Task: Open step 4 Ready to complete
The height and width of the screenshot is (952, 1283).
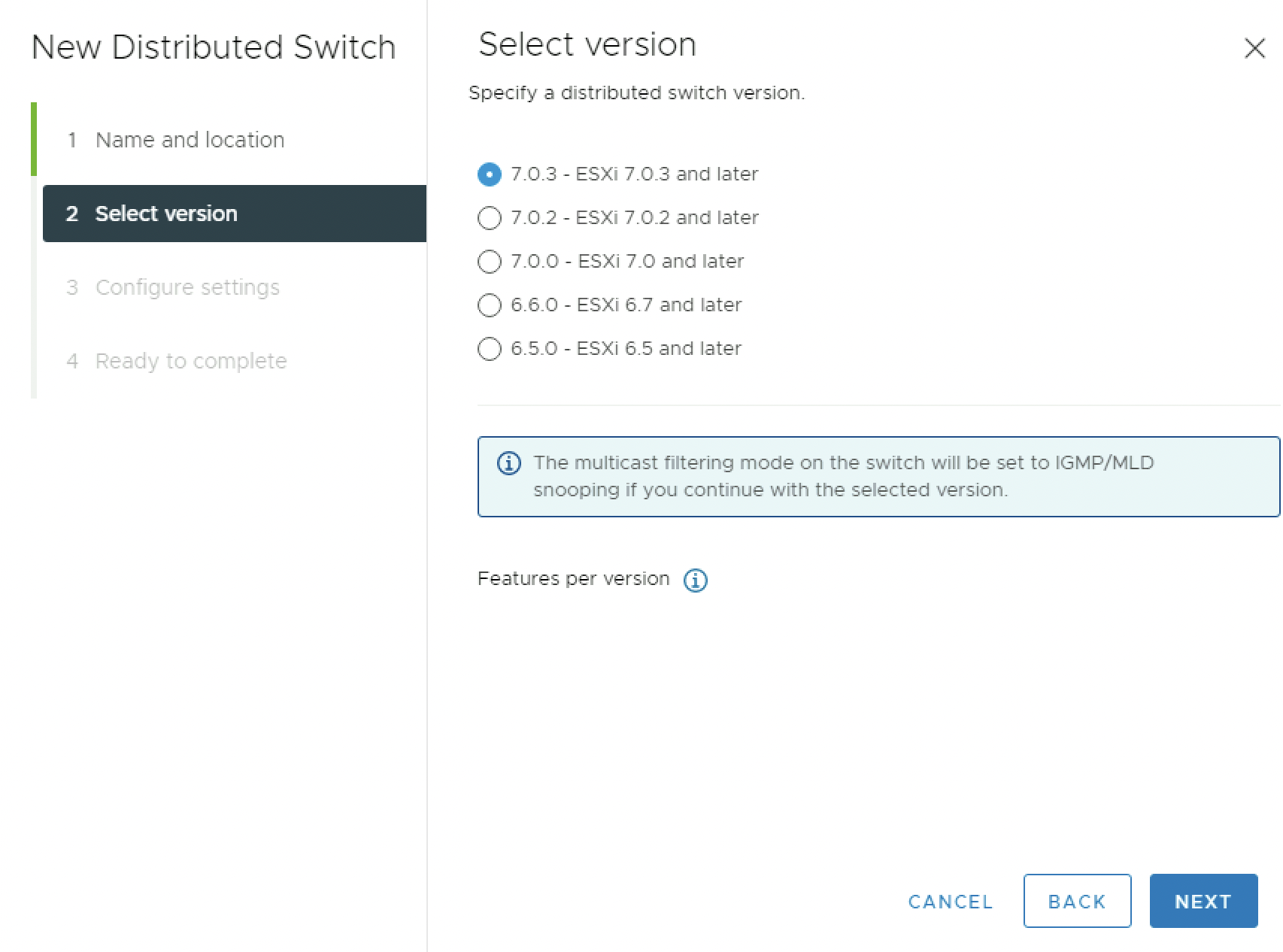Action: click(x=191, y=361)
